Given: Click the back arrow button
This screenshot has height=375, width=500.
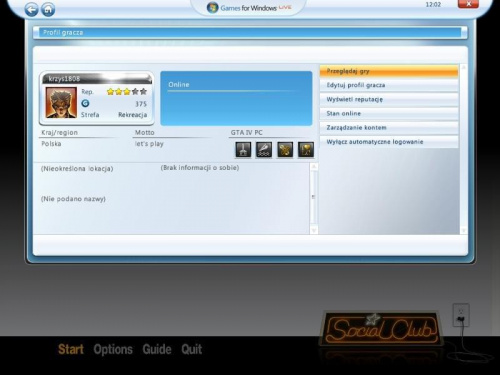Looking at the screenshot, I should tap(31, 10).
